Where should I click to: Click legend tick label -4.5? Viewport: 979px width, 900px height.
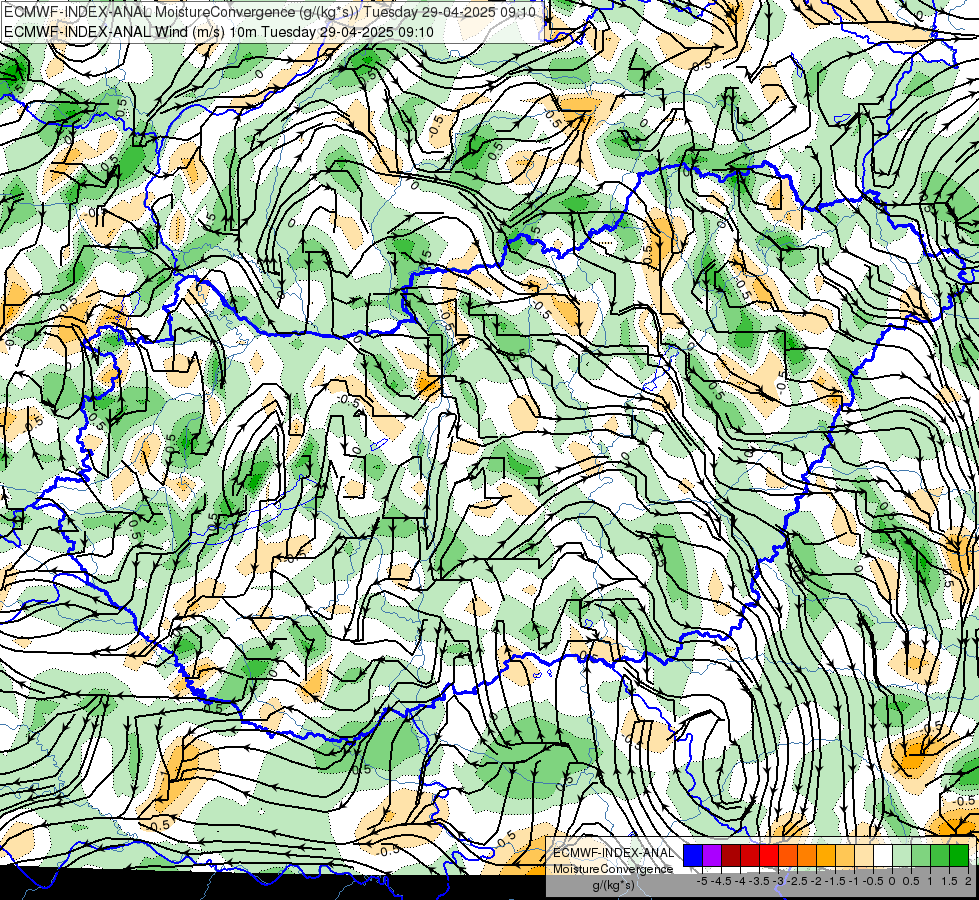click(x=721, y=881)
